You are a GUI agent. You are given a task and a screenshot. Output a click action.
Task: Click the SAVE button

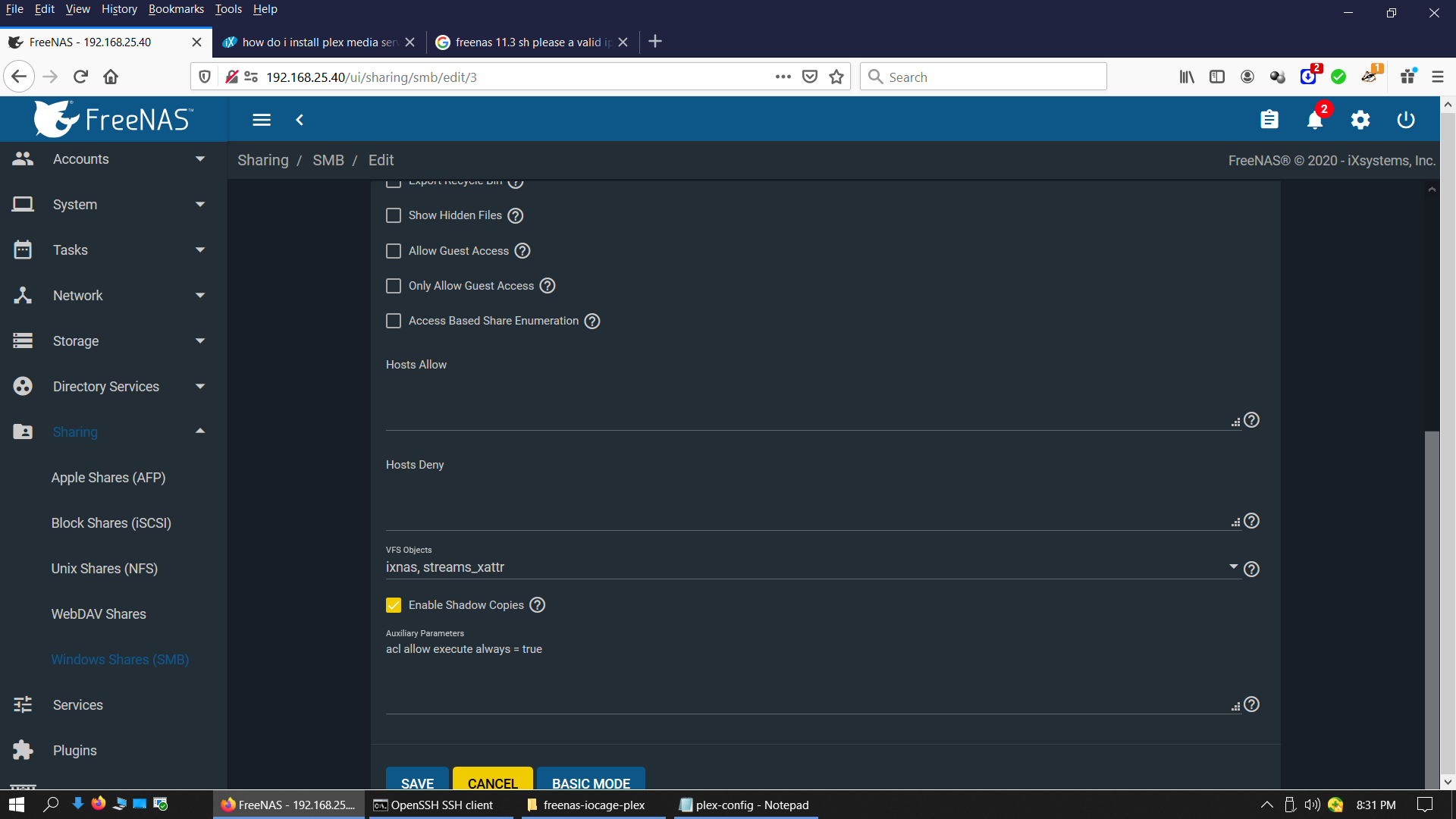417,781
